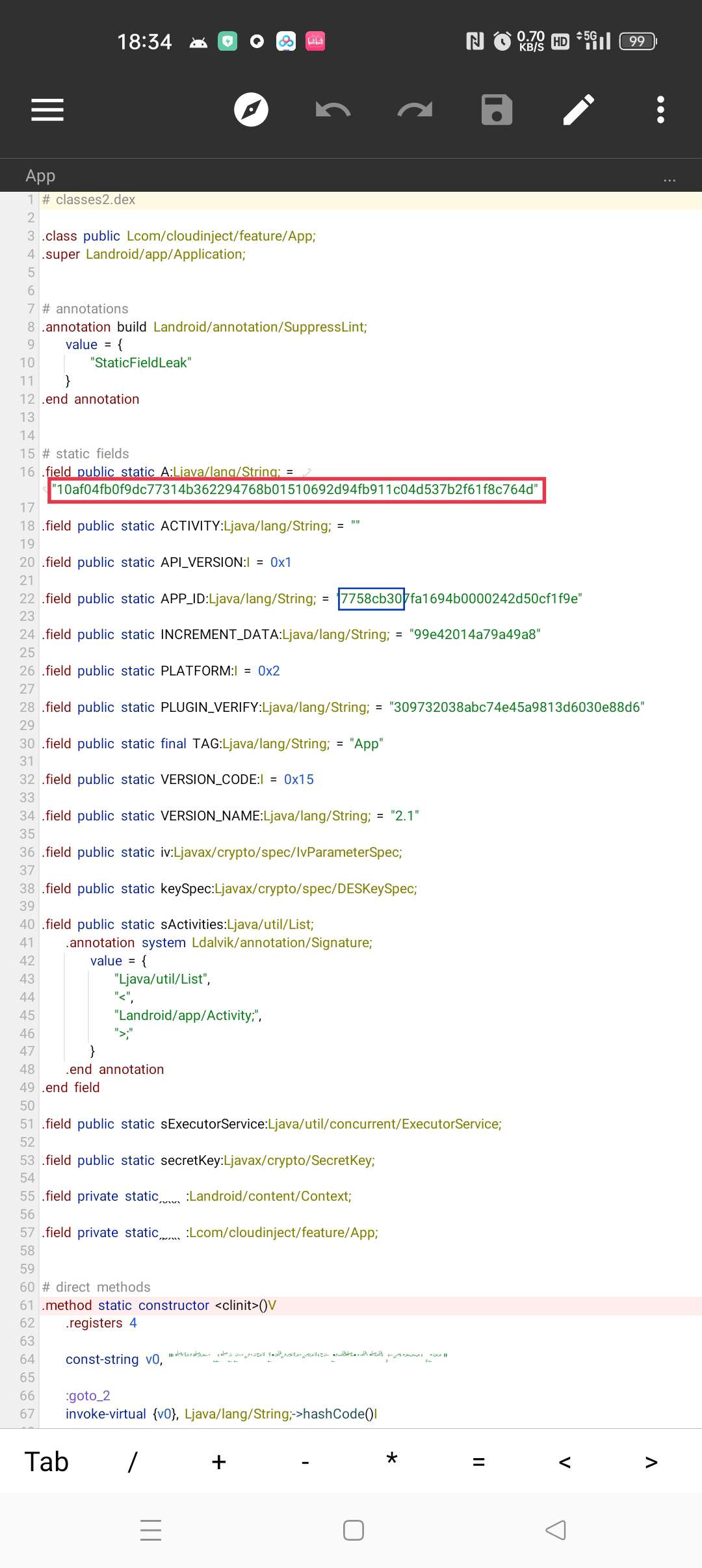Save the file with floppy icon

click(497, 110)
